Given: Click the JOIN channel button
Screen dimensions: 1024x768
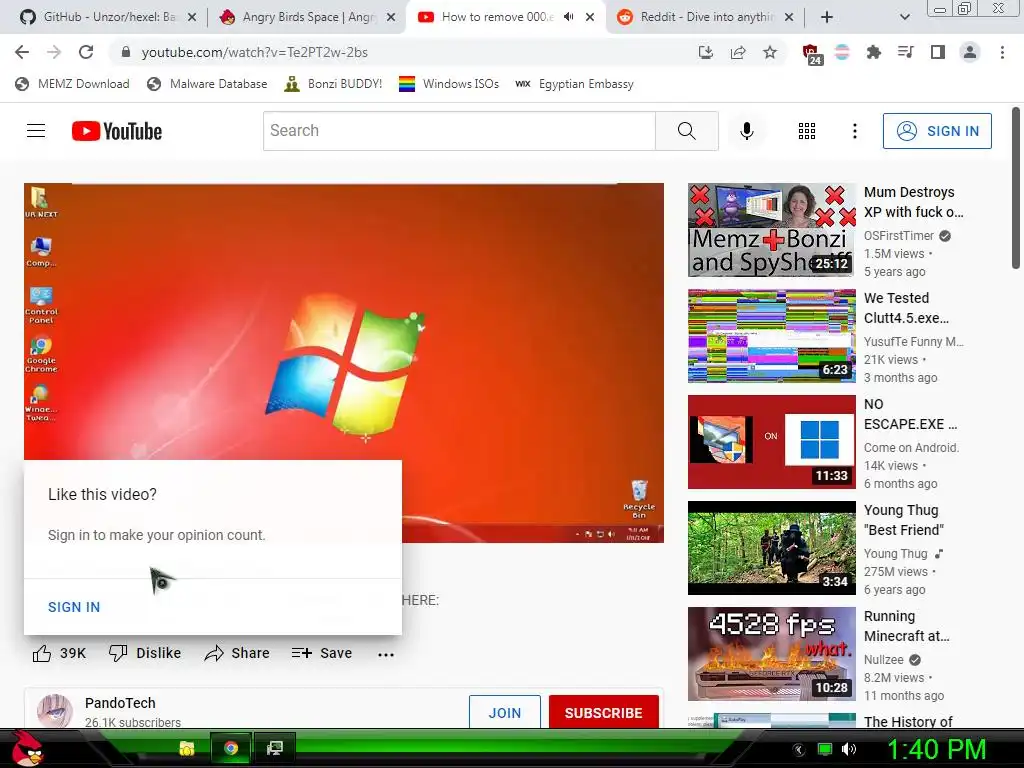Looking at the screenshot, I should (x=505, y=712).
